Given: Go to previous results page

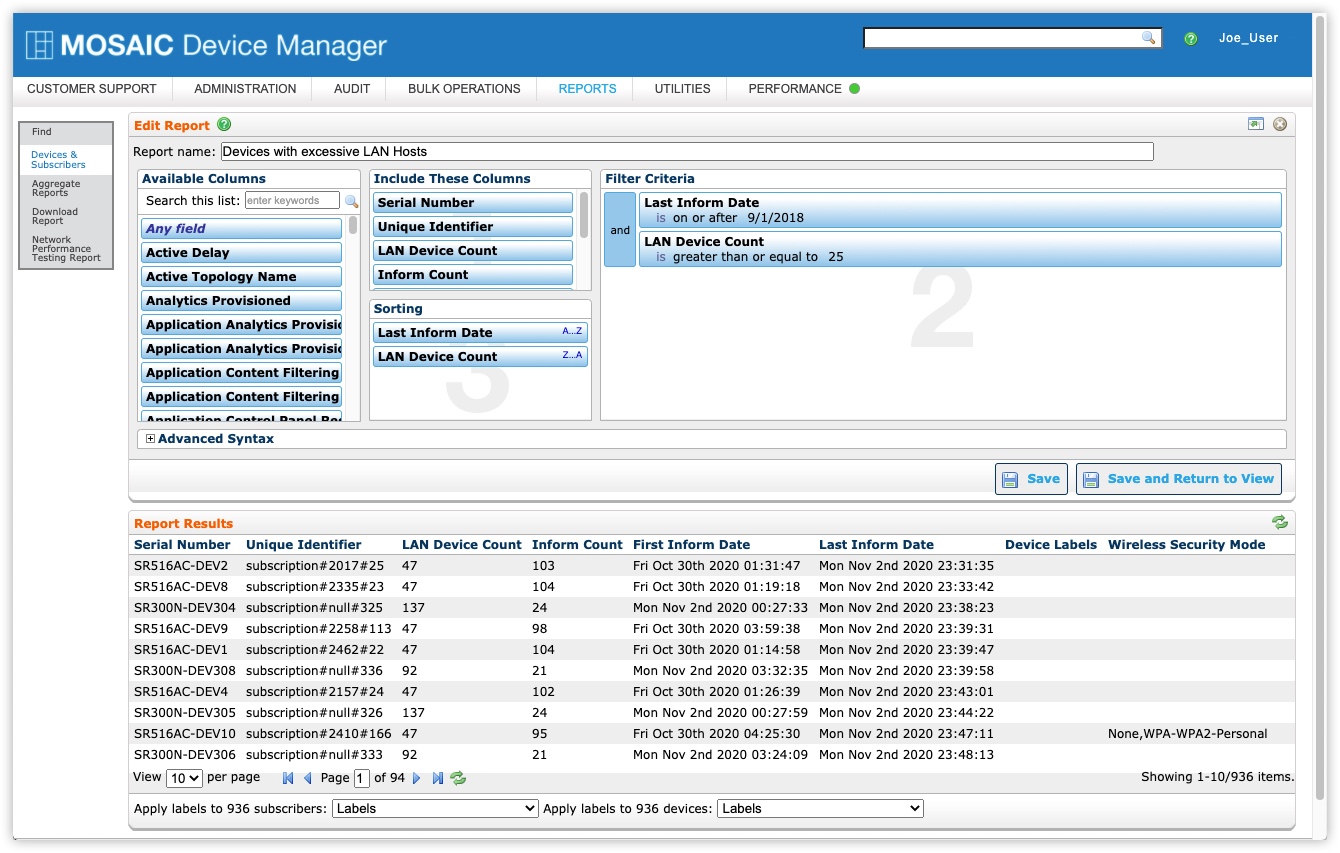Looking at the screenshot, I should 308,778.
